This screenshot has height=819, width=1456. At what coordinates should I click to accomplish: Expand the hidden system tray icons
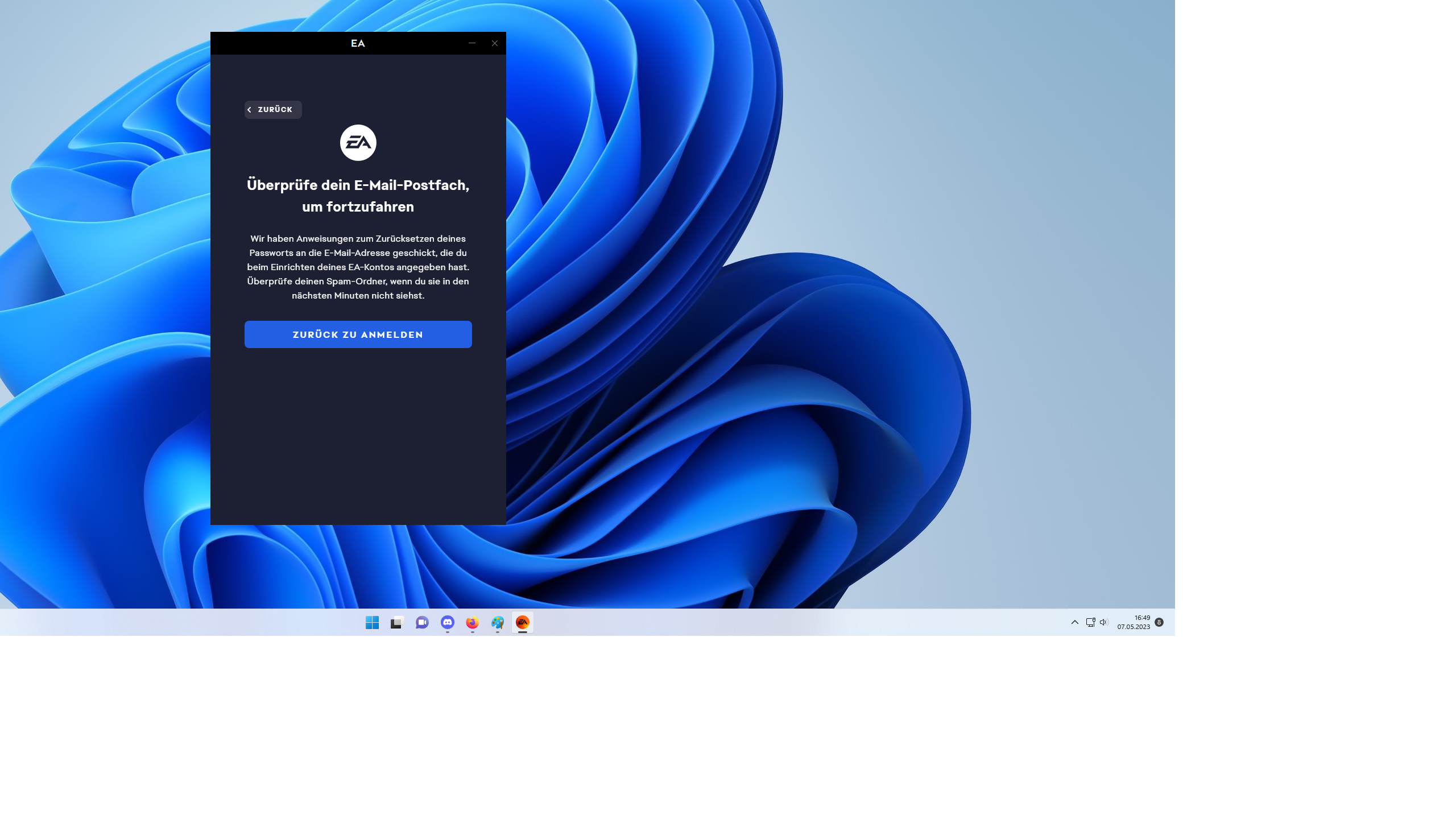[x=1074, y=622]
